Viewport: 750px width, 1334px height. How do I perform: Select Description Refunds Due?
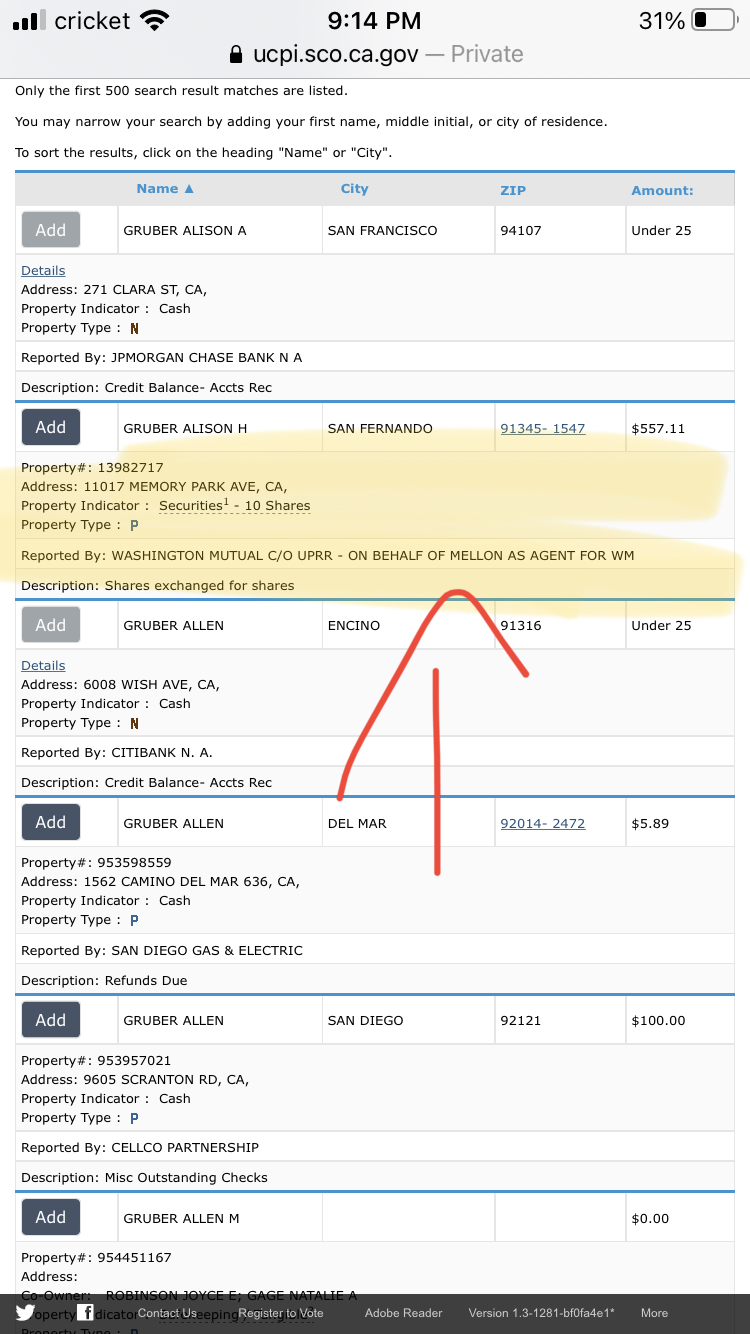[x=104, y=980]
